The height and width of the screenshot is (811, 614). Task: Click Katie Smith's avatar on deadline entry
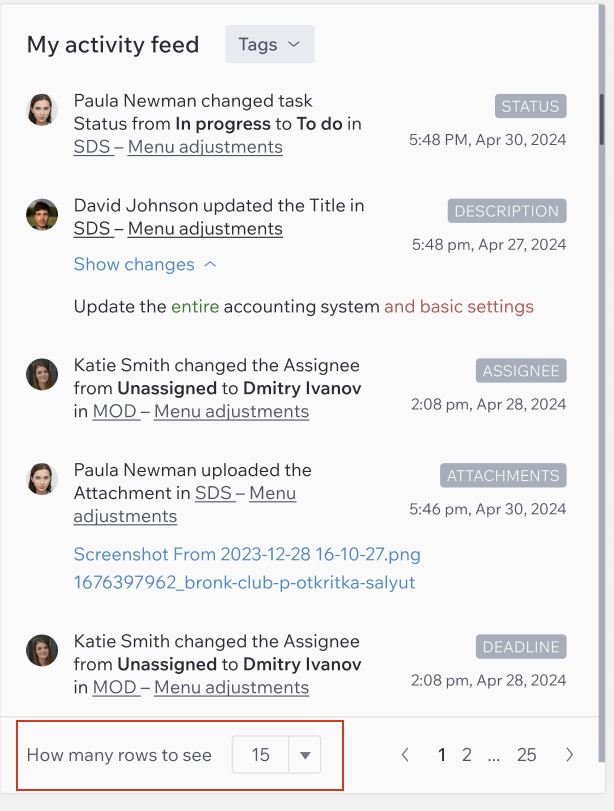tap(42, 651)
